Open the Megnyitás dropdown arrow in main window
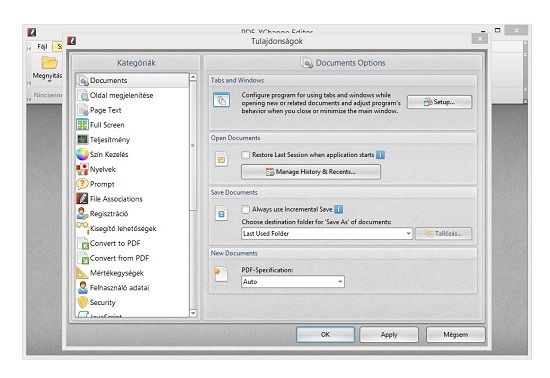Screen dimensions: 550x378 (x=49, y=81)
